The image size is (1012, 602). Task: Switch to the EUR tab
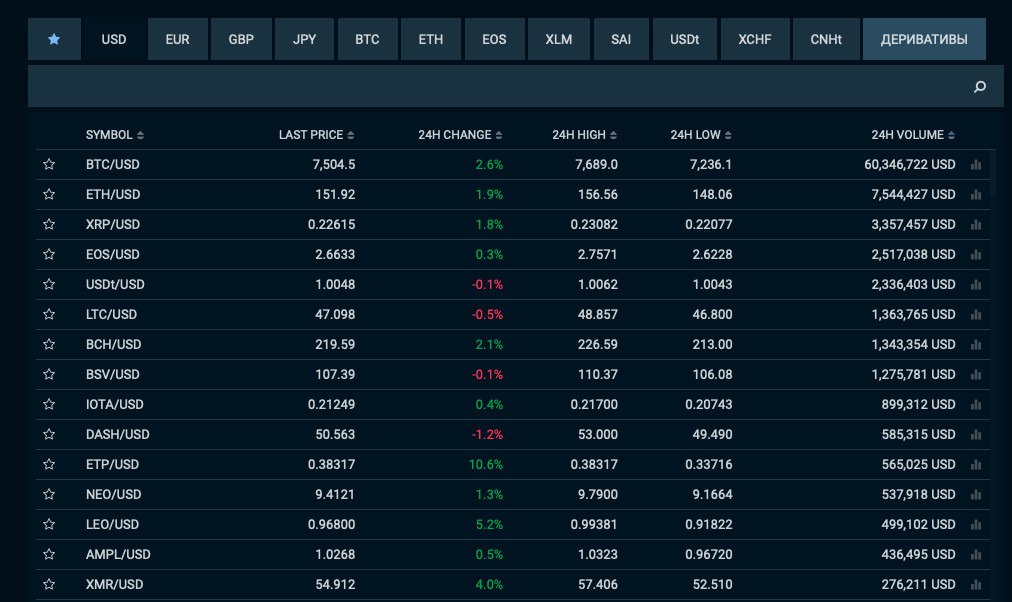coord(177,40)
